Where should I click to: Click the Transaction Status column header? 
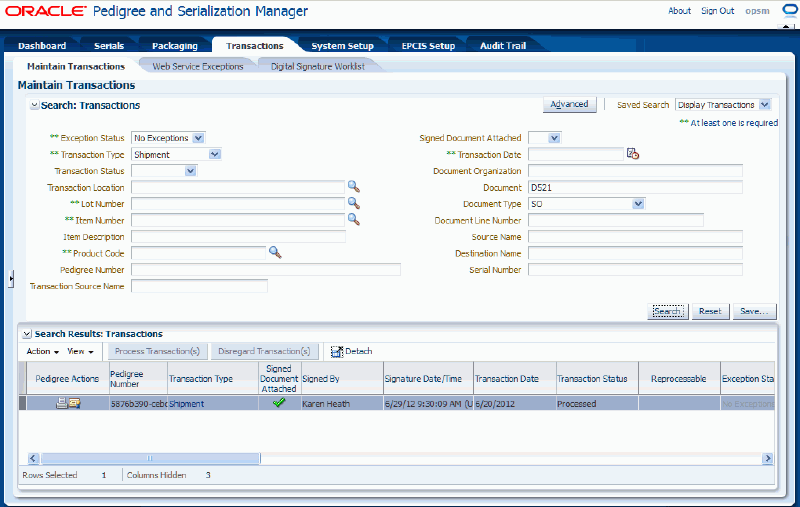click(x=597, y=378)
